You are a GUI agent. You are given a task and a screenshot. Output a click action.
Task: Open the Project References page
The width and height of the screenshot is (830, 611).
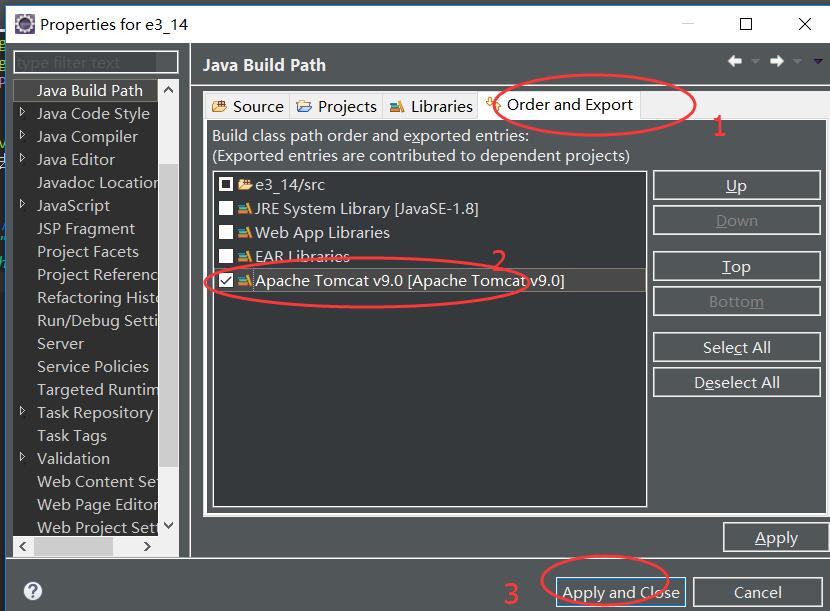(x=97, y=275)
